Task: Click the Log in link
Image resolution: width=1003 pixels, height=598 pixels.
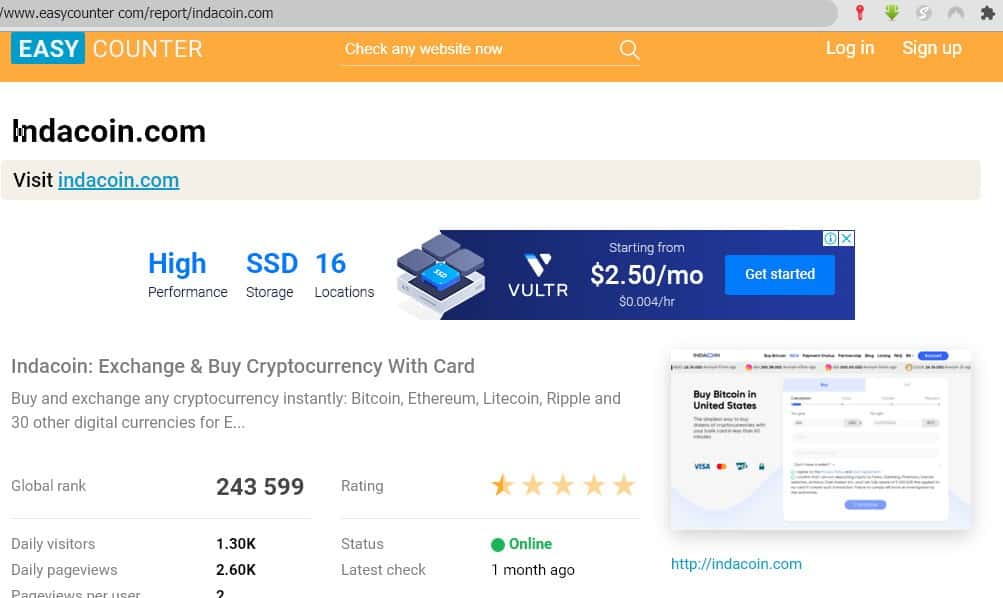Action: pos(849,48)
